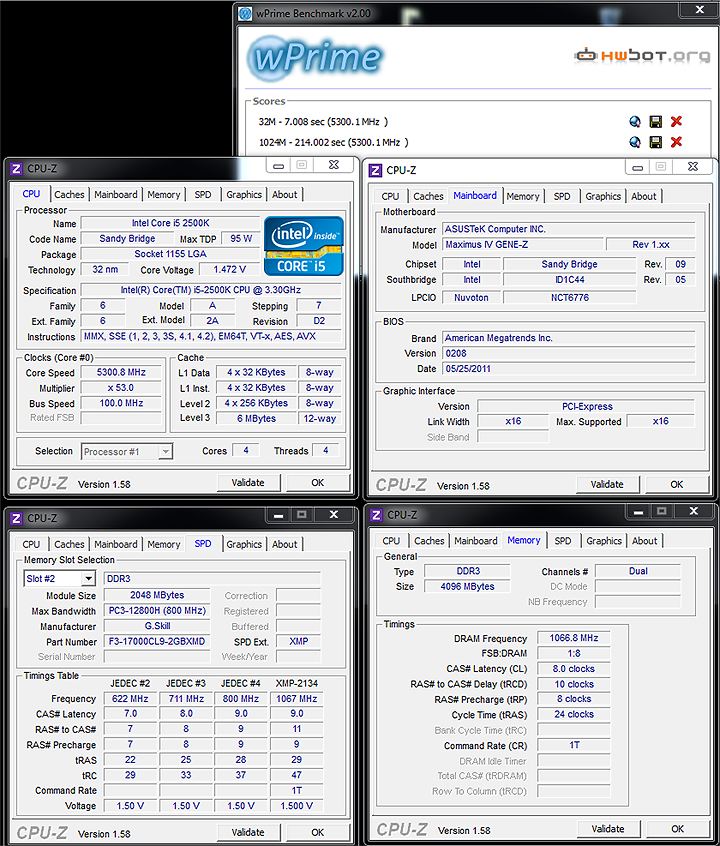Click Core Voltage 1.472 V value
The width and height of the screenshot is (720, 846).
pyautogui.click(x=229, y=269)
